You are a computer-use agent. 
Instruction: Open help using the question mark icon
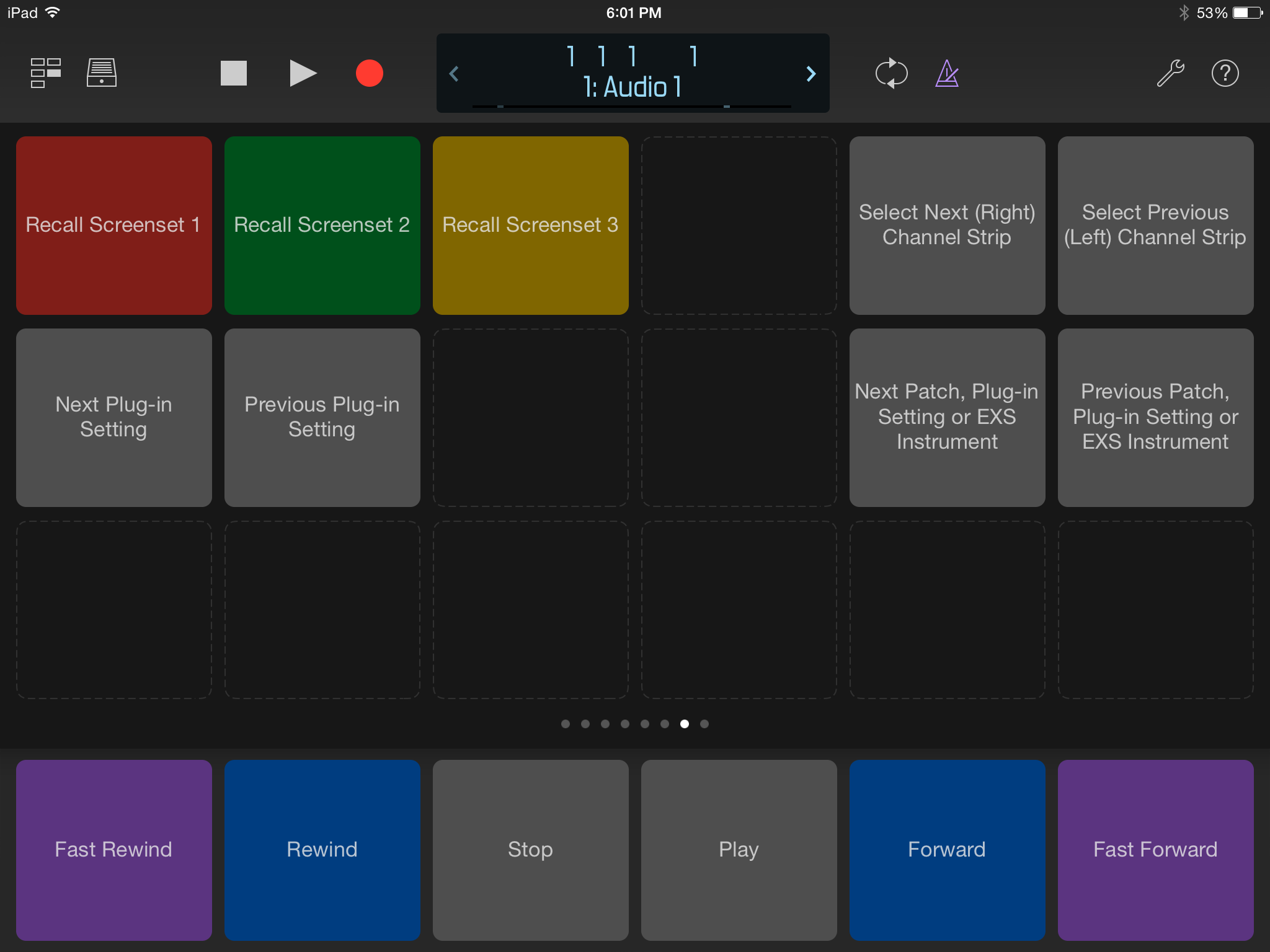(x=1225, y=73)
